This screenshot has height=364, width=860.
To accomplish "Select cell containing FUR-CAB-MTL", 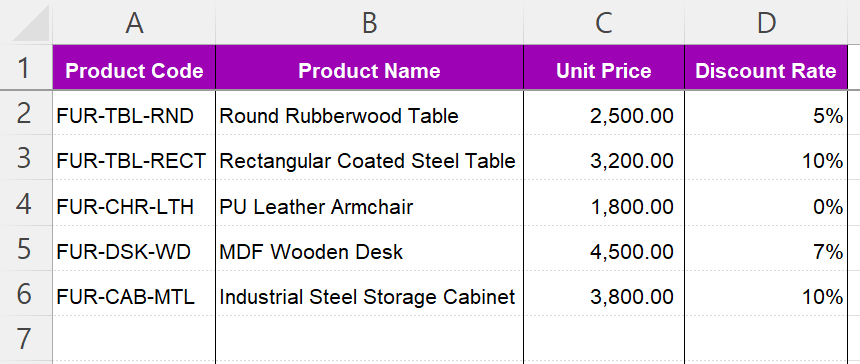I will [x=134, y=293].
